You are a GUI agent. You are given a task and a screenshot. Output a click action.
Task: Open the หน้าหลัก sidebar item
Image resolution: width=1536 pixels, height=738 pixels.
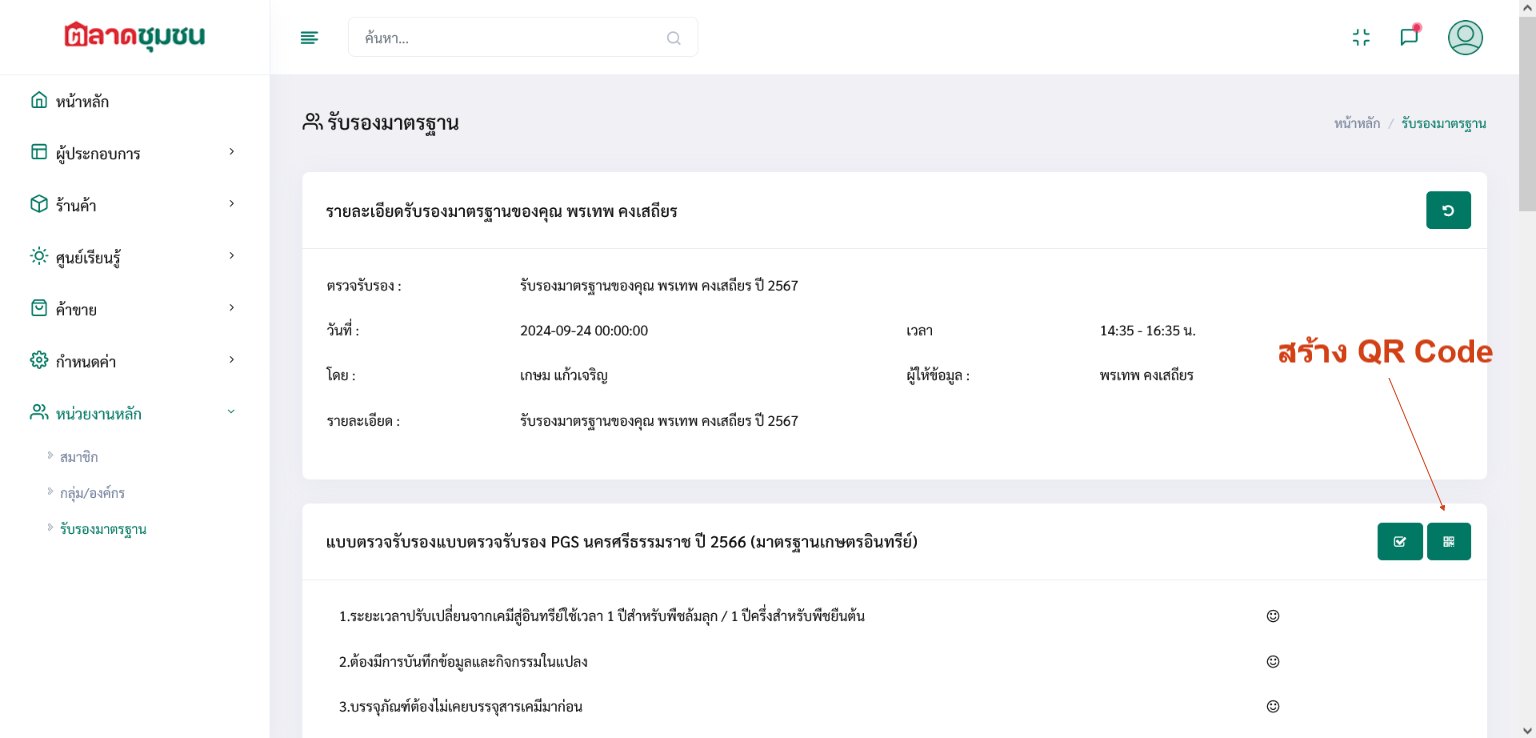82,101
